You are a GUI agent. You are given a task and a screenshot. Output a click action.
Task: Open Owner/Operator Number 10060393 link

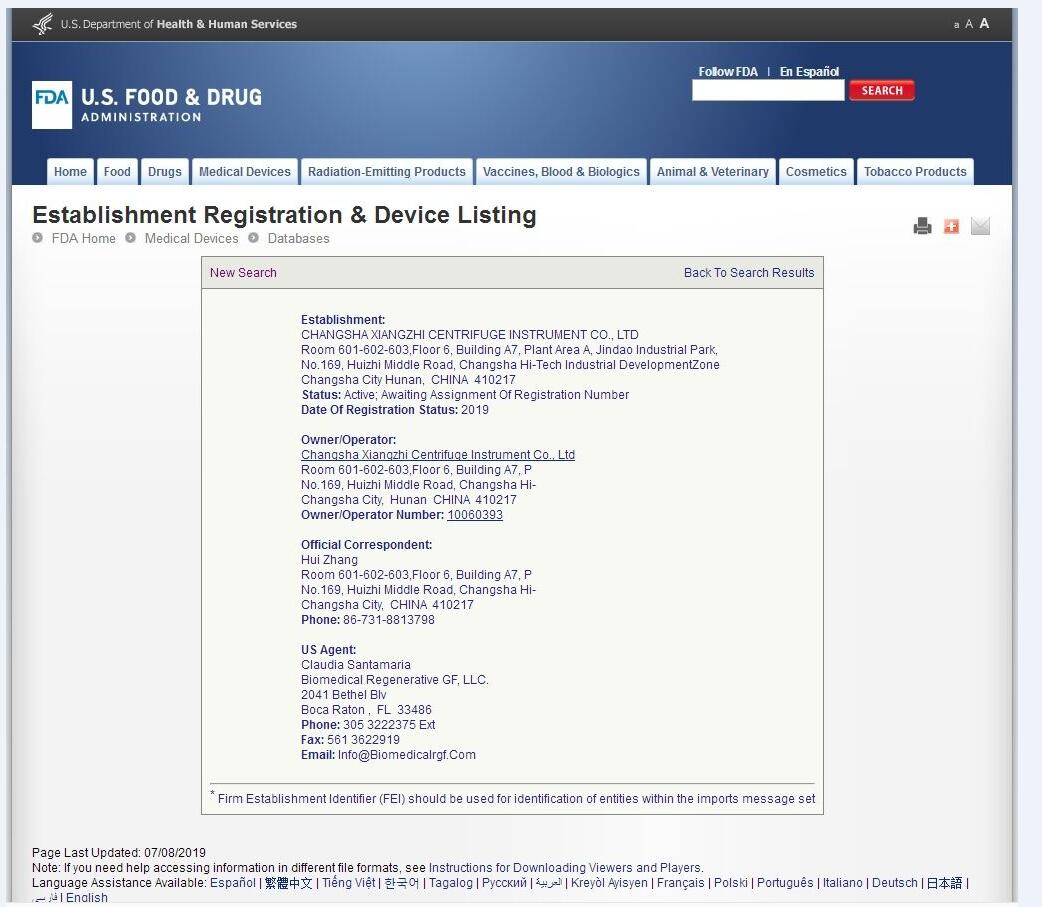coord(475,515)
